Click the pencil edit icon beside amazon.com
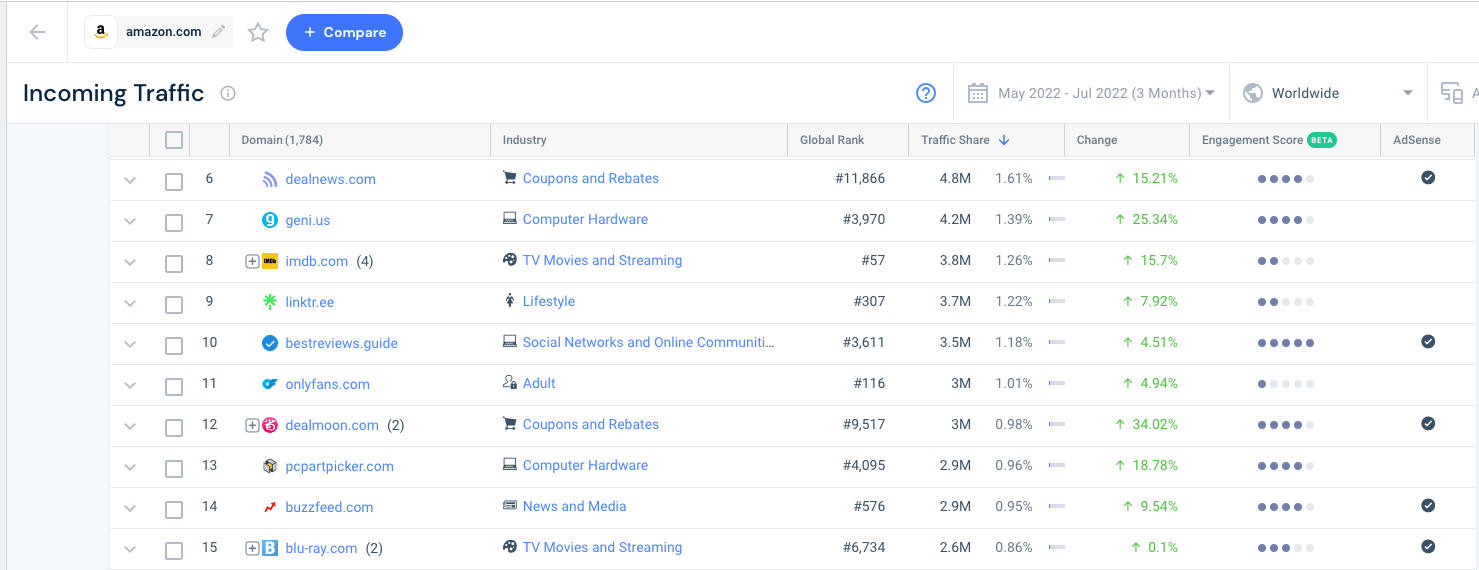 coord(219,32)
